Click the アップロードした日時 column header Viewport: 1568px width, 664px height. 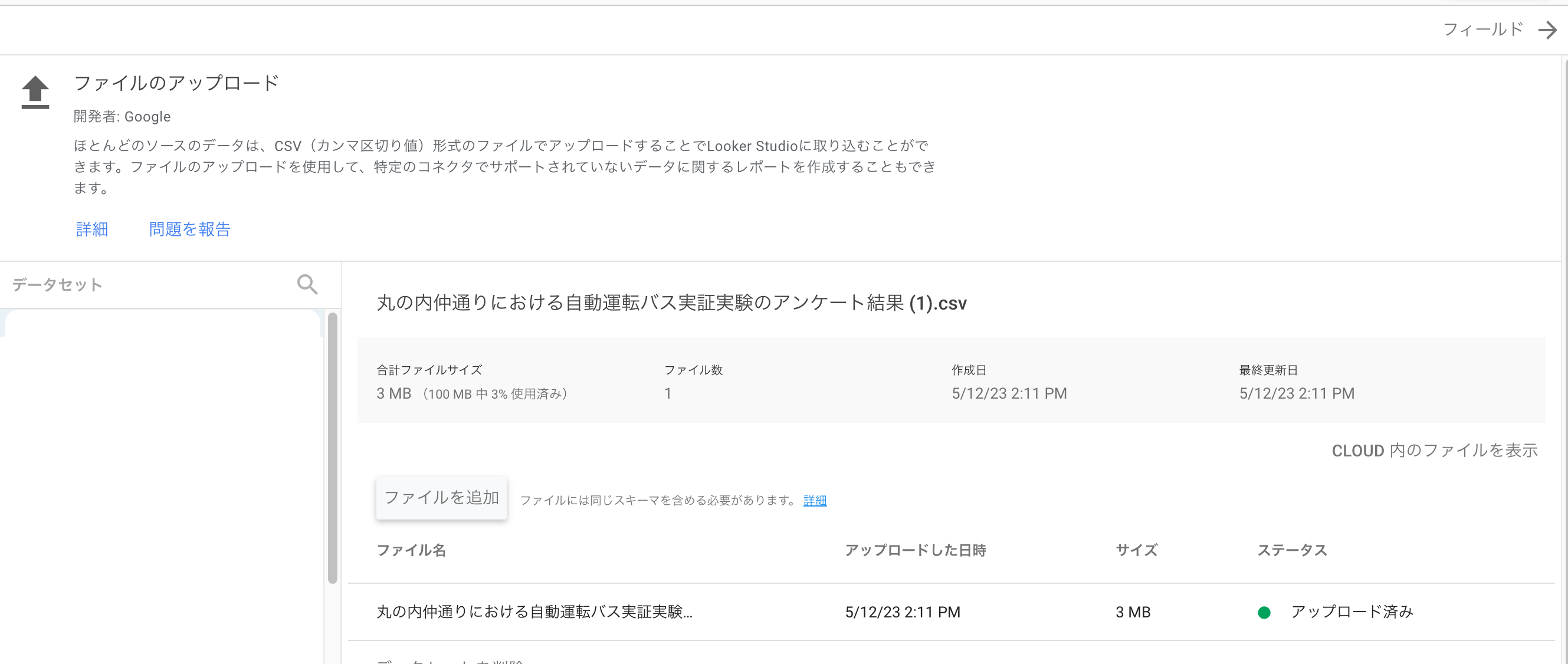point(915,550)
